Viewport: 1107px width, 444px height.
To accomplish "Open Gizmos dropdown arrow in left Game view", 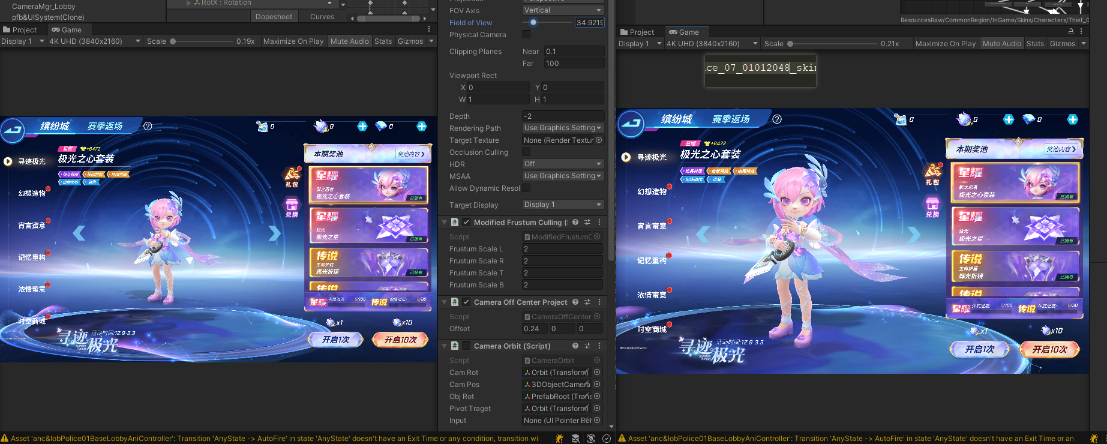I will [x=431, y=42].
